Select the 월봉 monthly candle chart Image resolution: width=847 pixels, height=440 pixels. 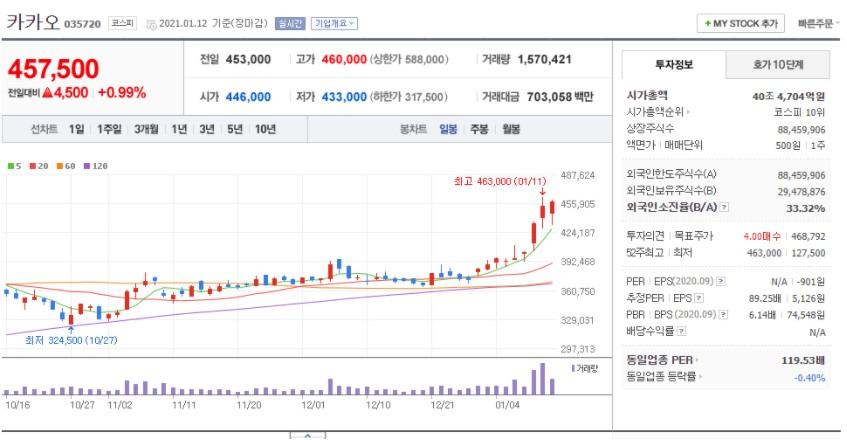(511, 129)
